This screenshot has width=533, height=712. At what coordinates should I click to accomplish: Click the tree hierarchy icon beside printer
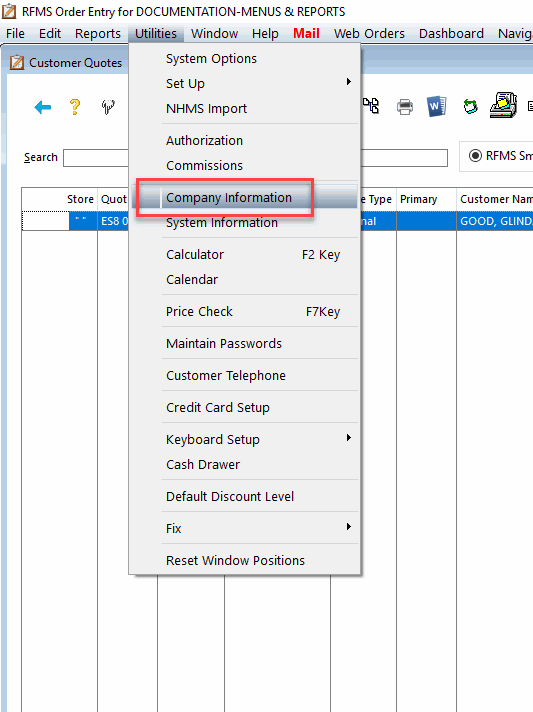point(371,106)
